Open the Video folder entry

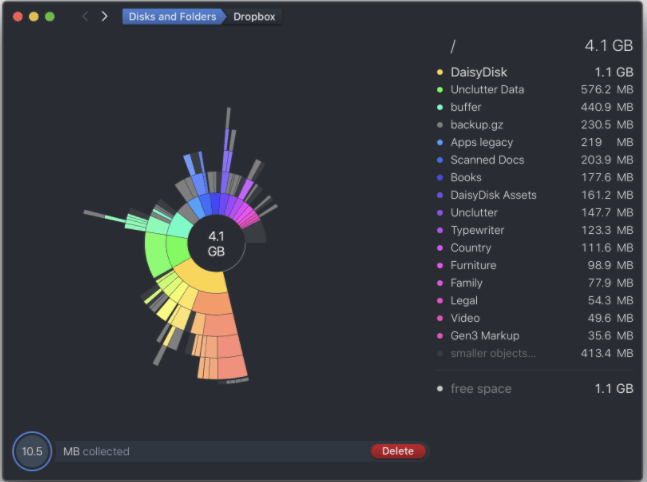click(535, 318)
